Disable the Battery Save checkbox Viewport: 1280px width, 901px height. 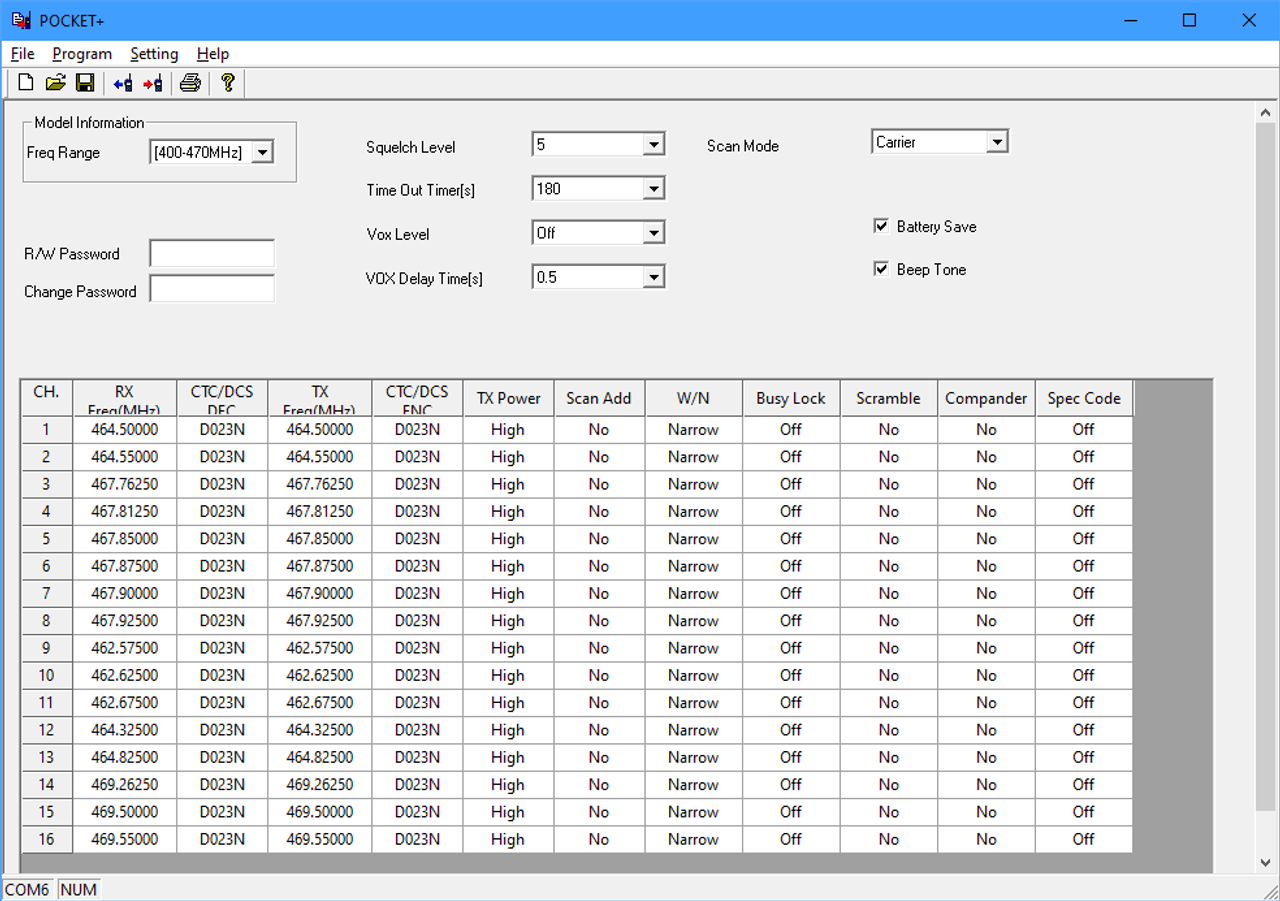(x=881, y=226)
